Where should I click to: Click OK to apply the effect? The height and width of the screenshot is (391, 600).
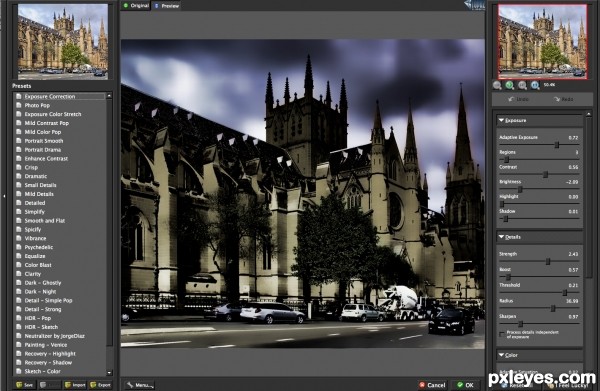(x=466, y=385)
